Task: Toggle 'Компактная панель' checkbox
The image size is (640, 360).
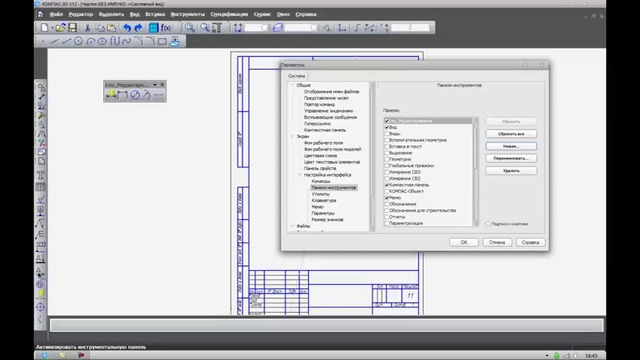Action: 387,185
